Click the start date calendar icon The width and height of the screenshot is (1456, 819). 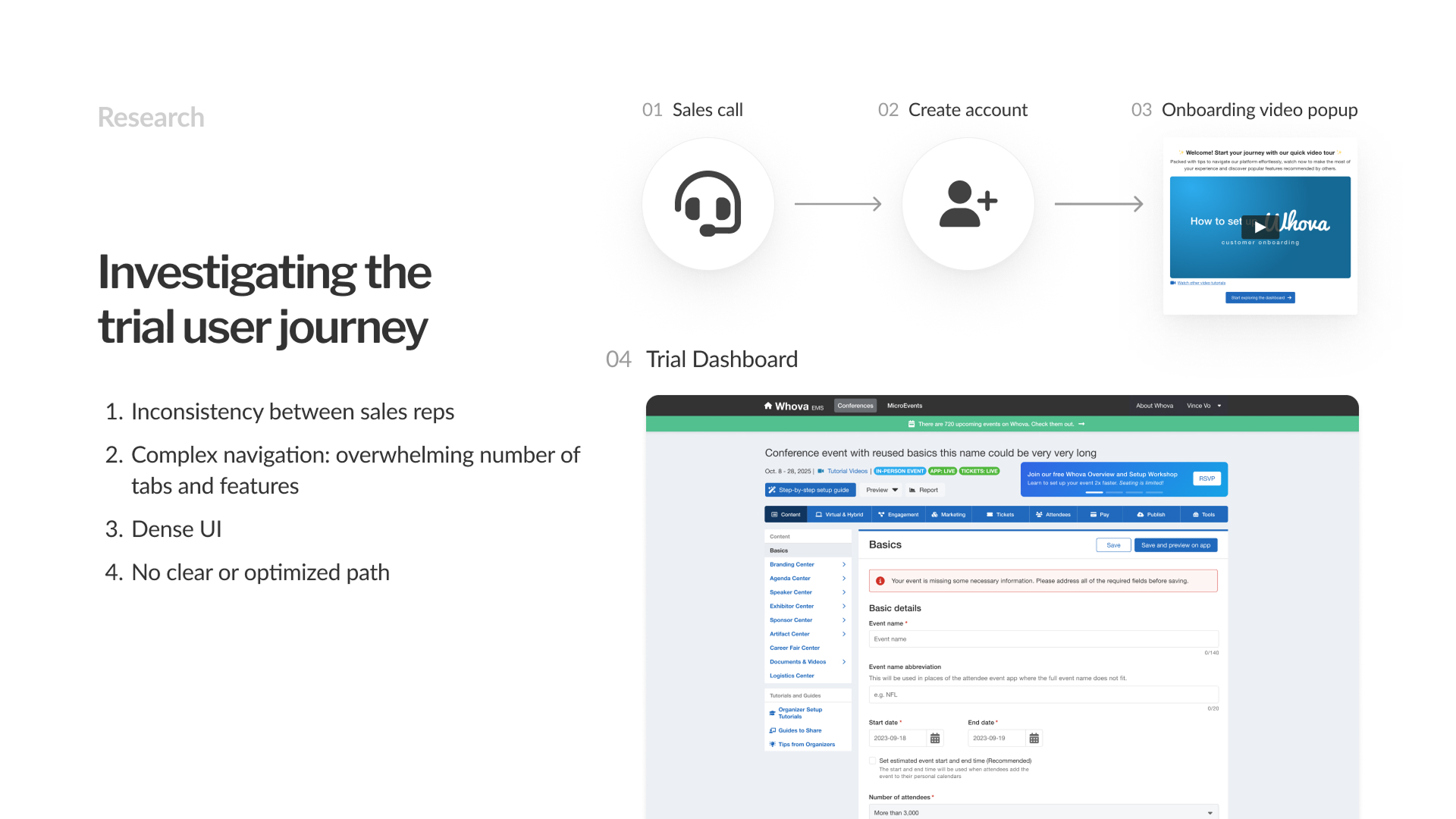[x=935, y=738]
